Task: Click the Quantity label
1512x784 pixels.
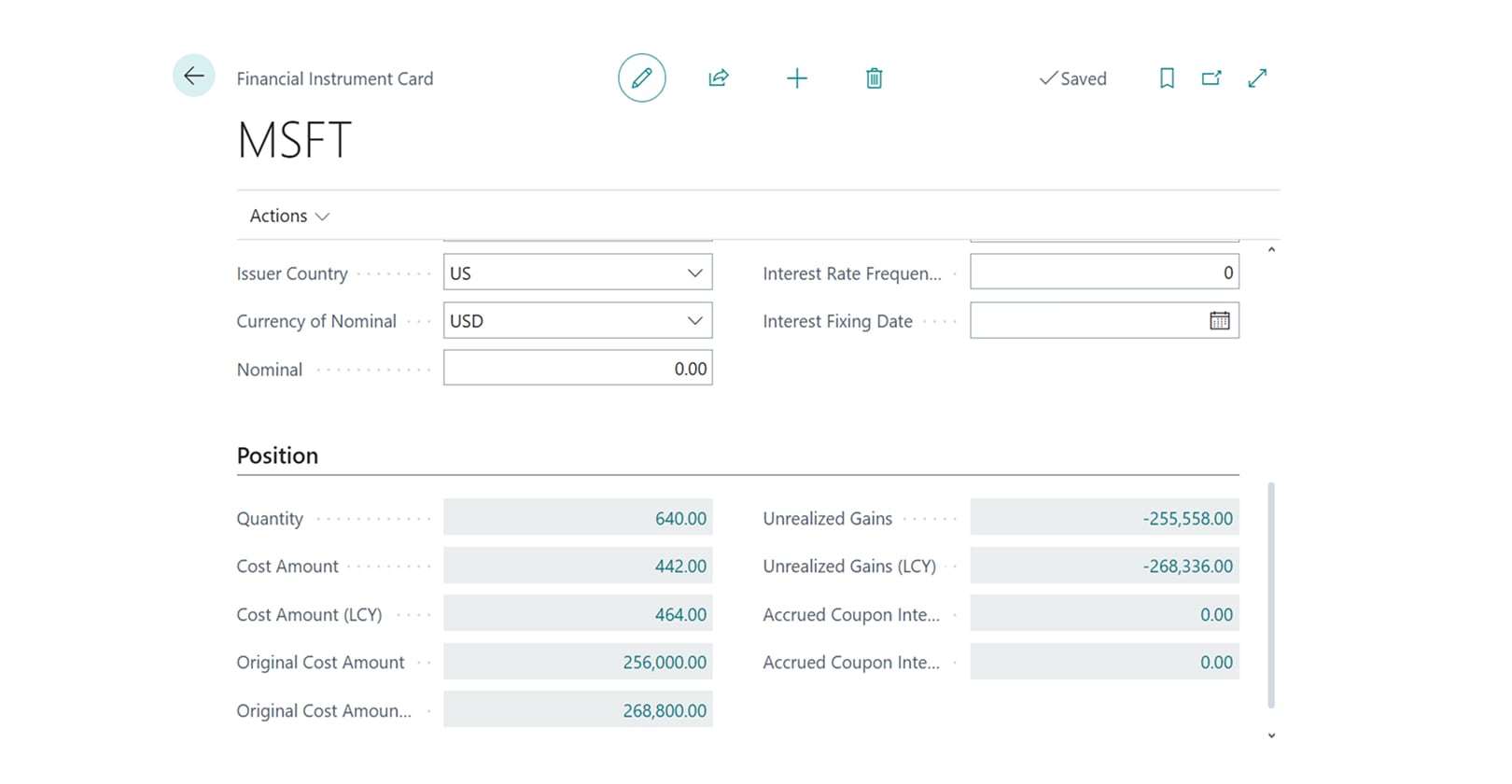Action: [270, 519]
